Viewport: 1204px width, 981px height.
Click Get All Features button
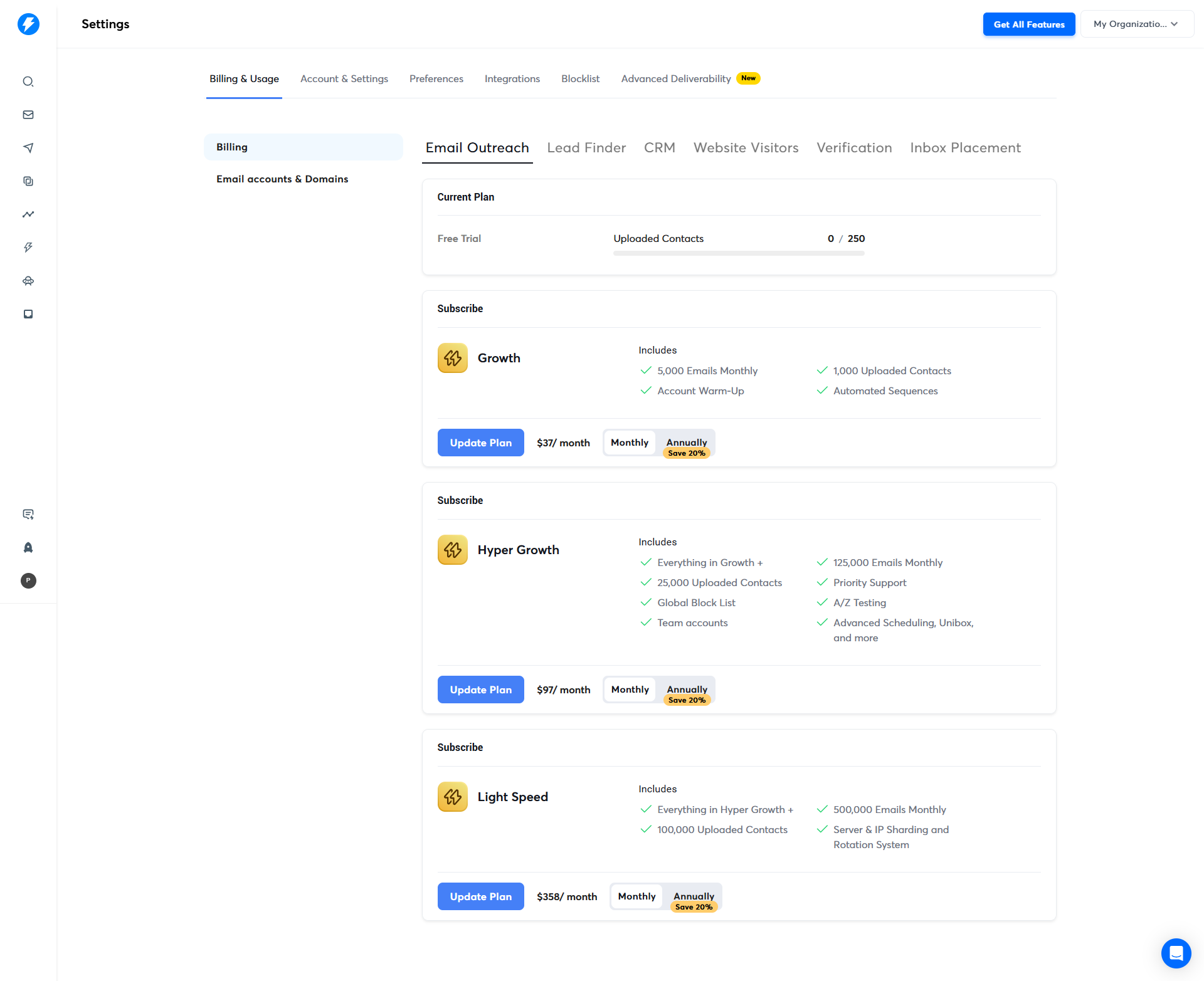1028,24
